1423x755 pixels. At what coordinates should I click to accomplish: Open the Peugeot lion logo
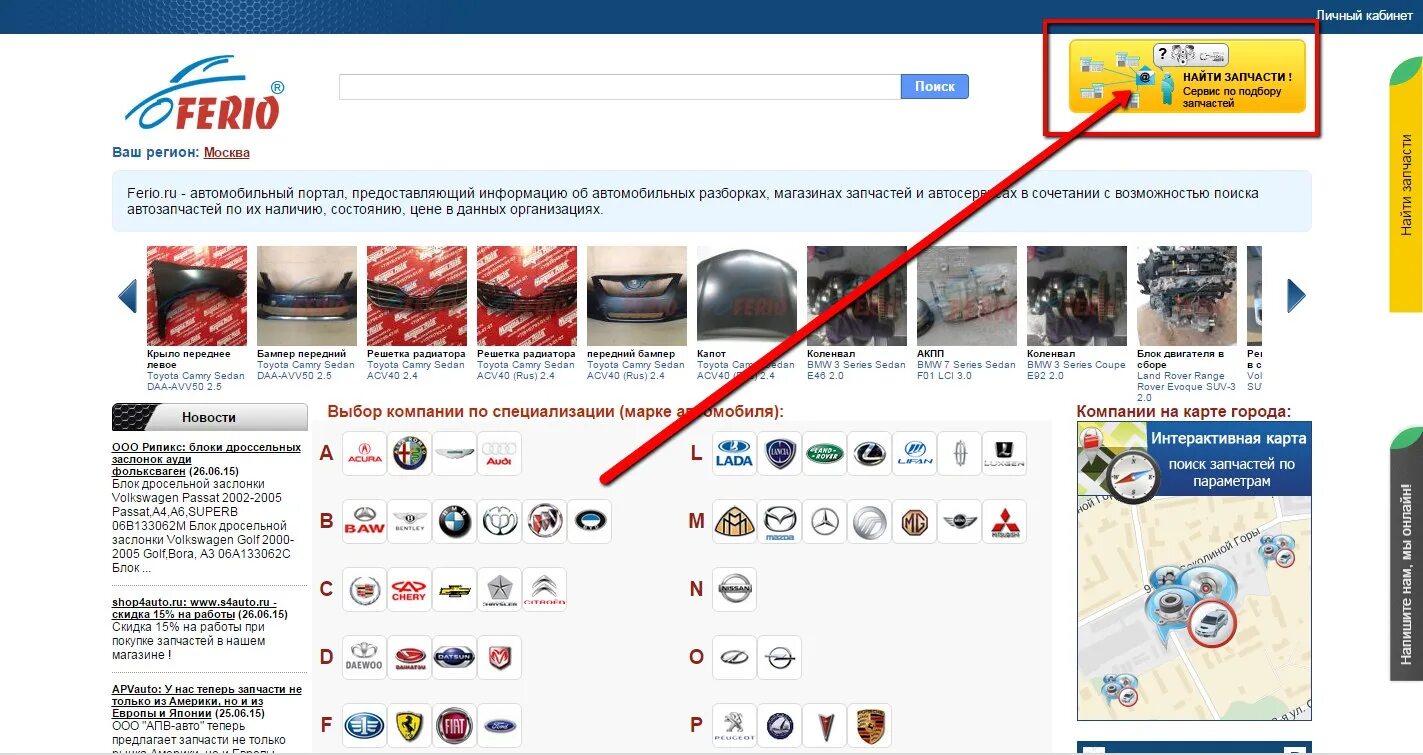[x=734, y=726]
